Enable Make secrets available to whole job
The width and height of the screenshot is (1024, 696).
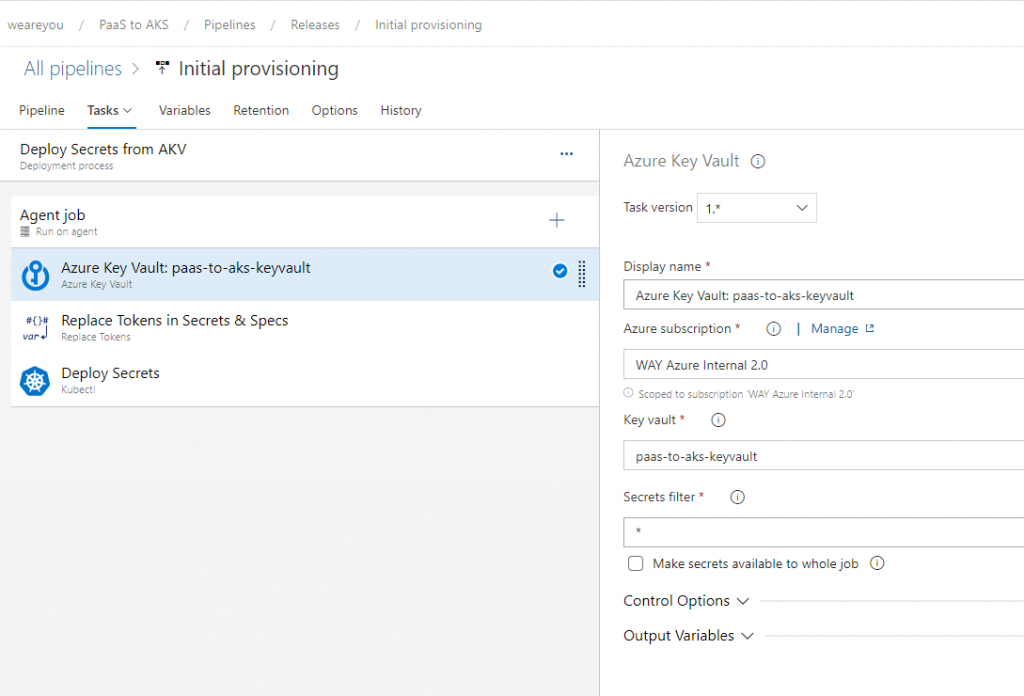coord(636,564)
